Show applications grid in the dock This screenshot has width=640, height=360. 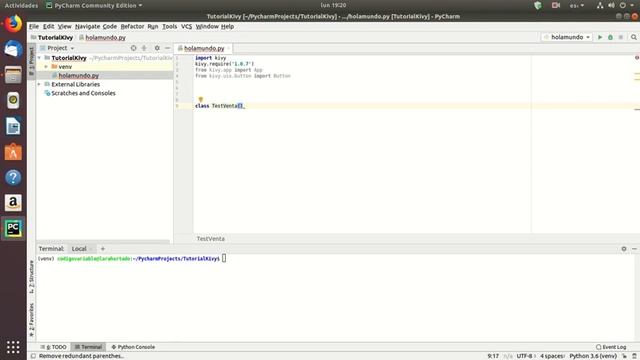(13, 347)
